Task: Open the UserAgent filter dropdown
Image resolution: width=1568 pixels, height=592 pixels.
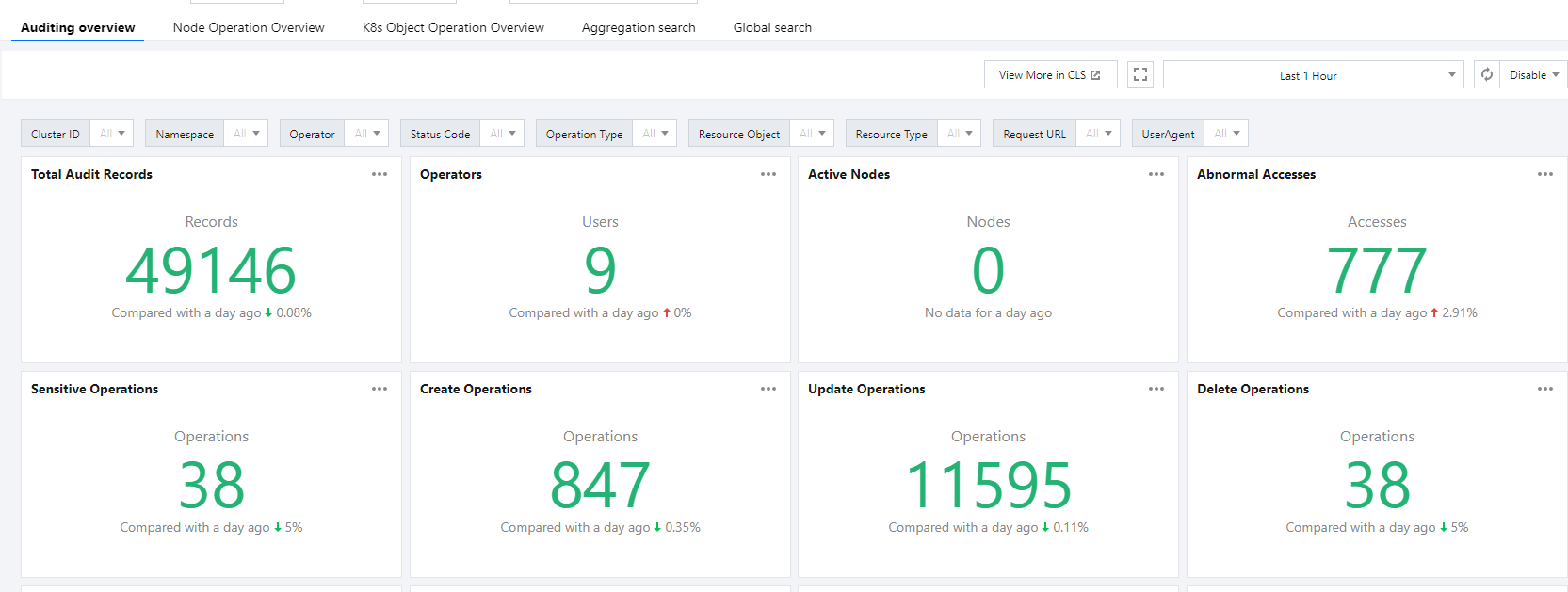Action: [1226, 134]
